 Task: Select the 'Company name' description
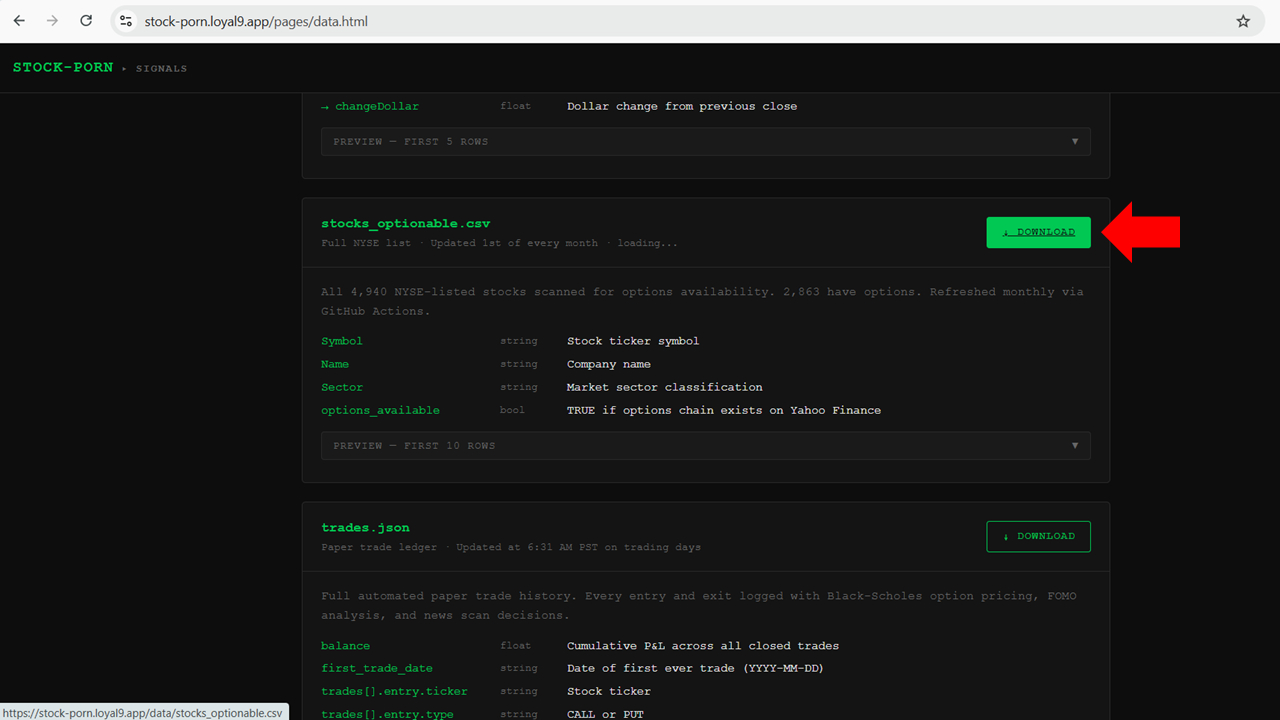coord(609,364)
